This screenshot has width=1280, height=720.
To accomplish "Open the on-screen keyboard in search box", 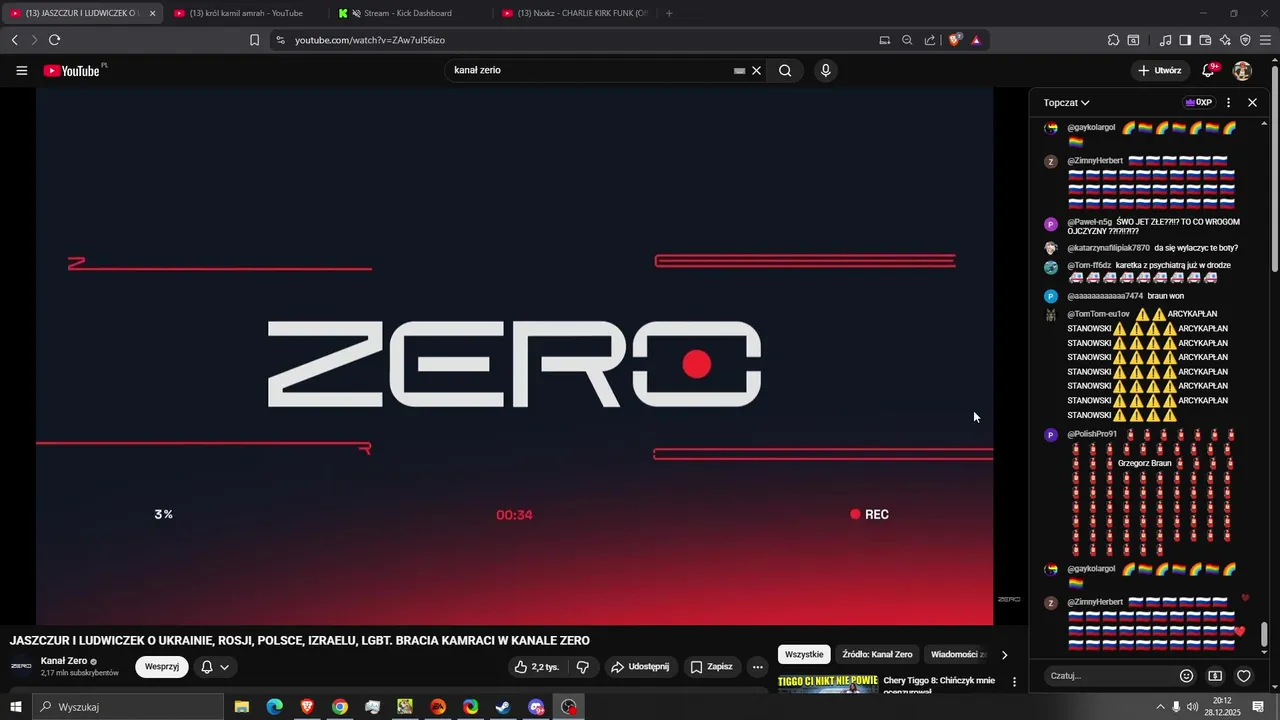I will click(x=739, y=71).
